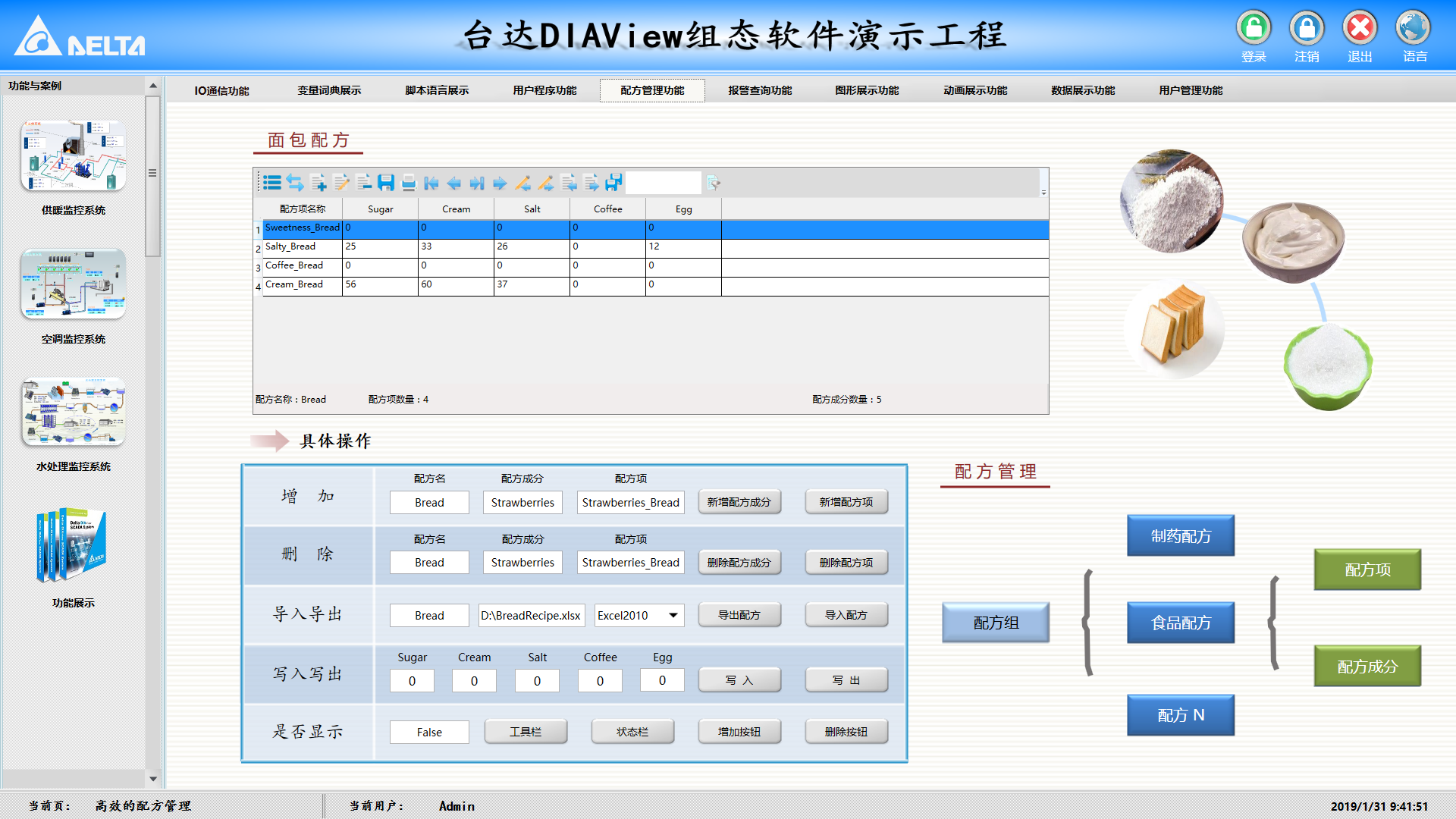Export the recipe with 导出配方 button
Viewport: 1456px width, 819px height.
pos(739,615)
